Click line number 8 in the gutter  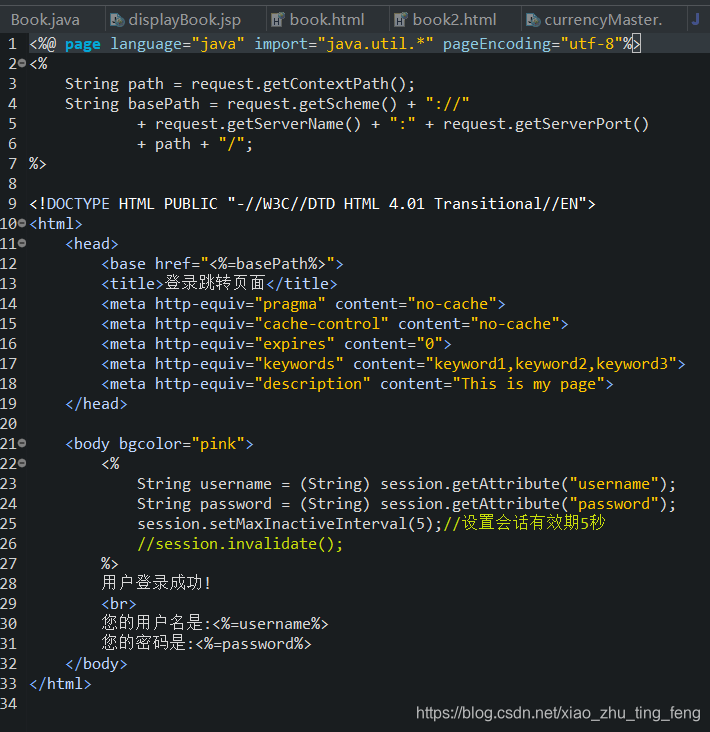13,184
